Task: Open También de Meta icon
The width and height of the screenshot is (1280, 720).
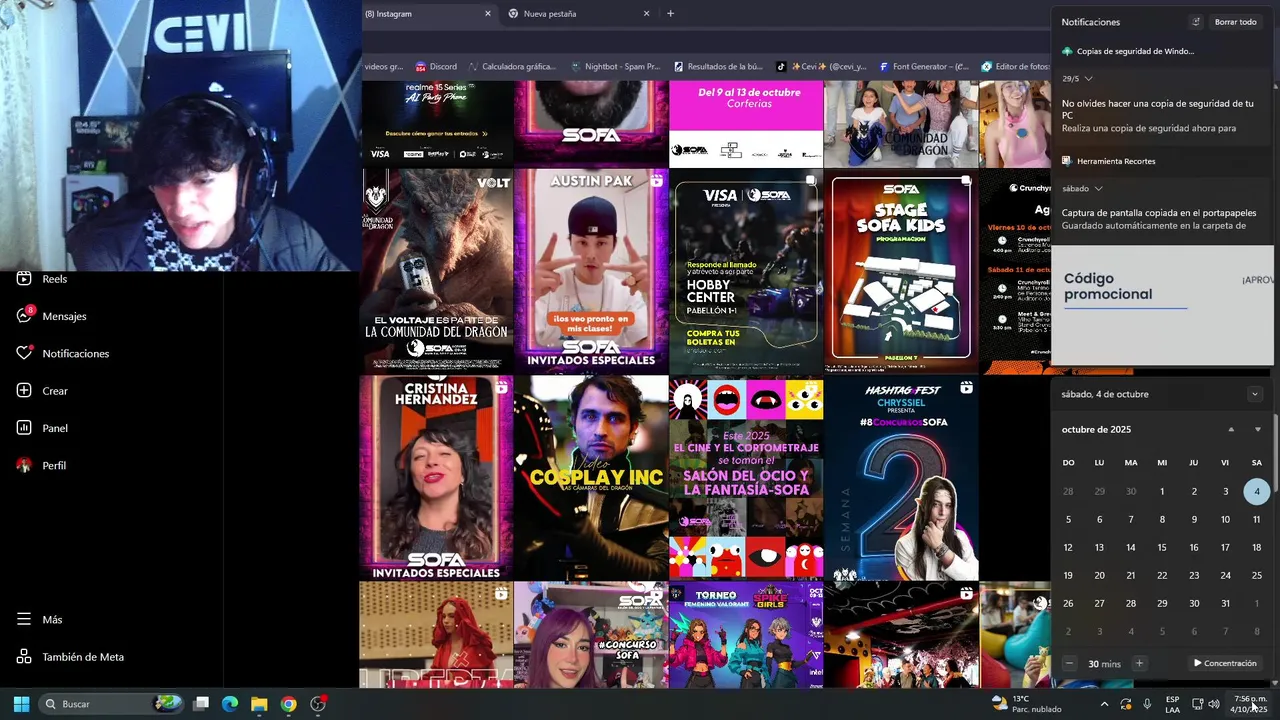Action: pyautogui.click(x=24, y=657)
